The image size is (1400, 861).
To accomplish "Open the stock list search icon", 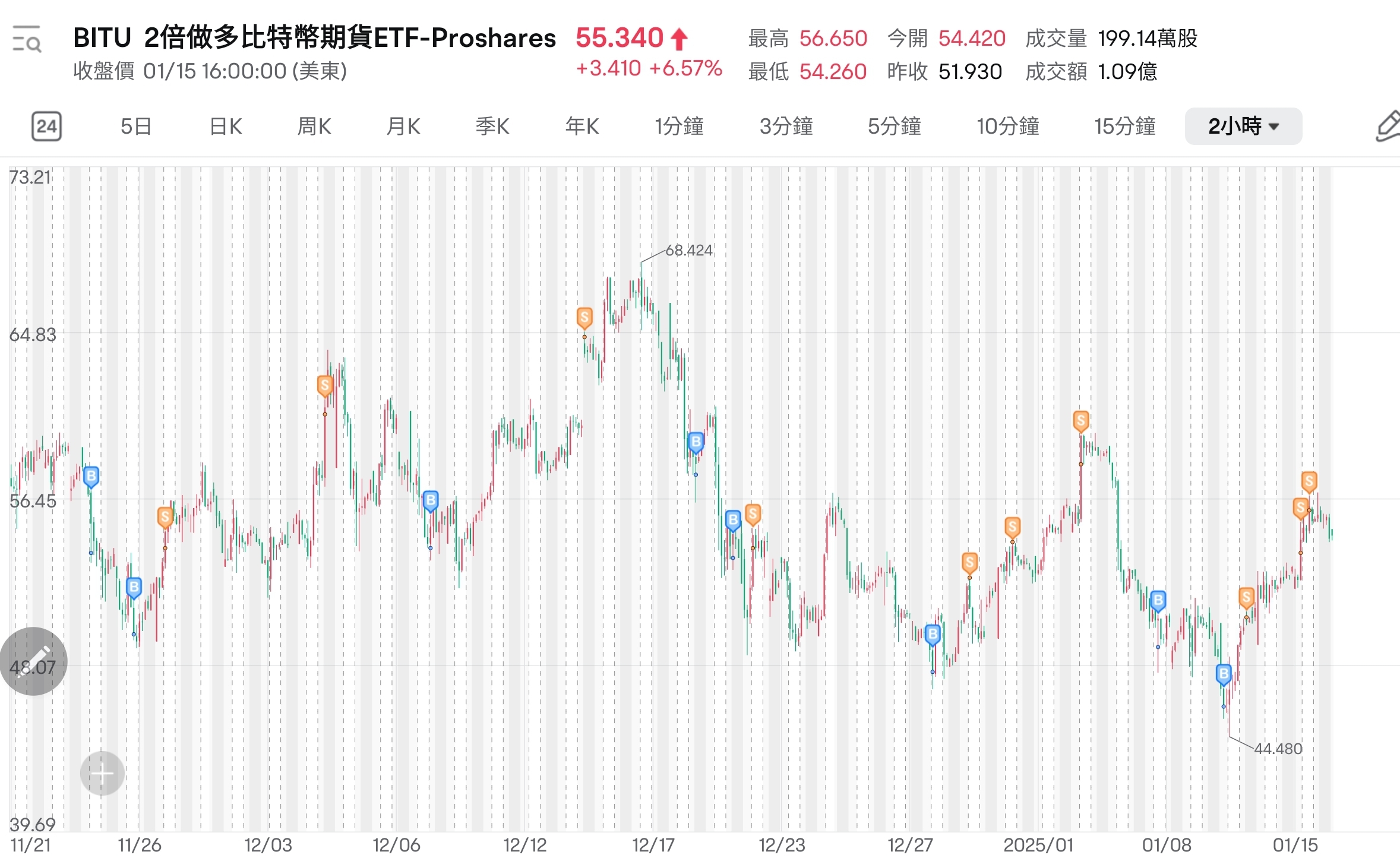I will pyautogui.click(x=27, y=39).
